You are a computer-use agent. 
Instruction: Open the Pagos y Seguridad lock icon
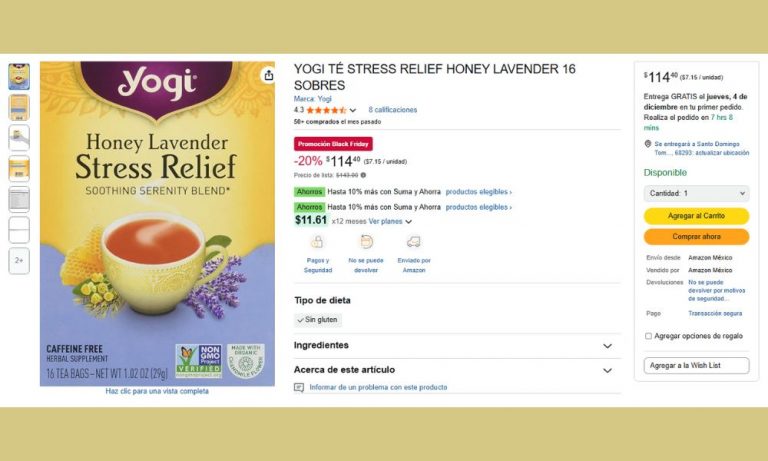point(317,242)
